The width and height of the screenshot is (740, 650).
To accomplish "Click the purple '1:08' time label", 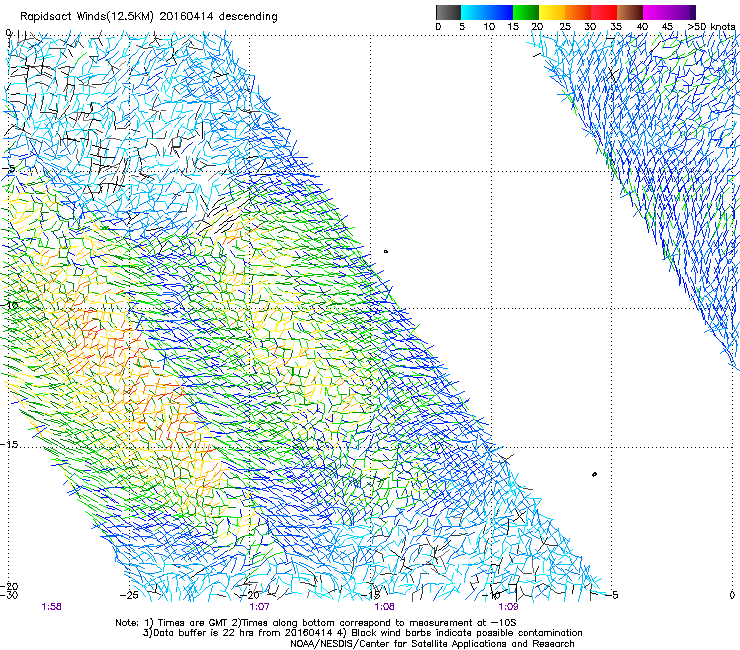I will (385, 607).
